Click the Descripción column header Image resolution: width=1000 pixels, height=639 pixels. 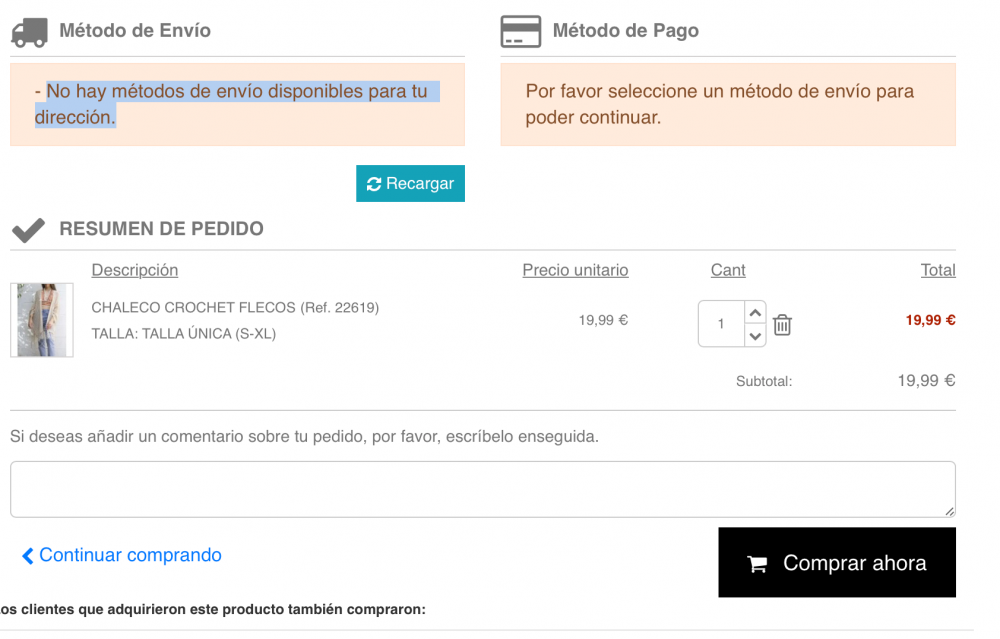pos(134,270)
